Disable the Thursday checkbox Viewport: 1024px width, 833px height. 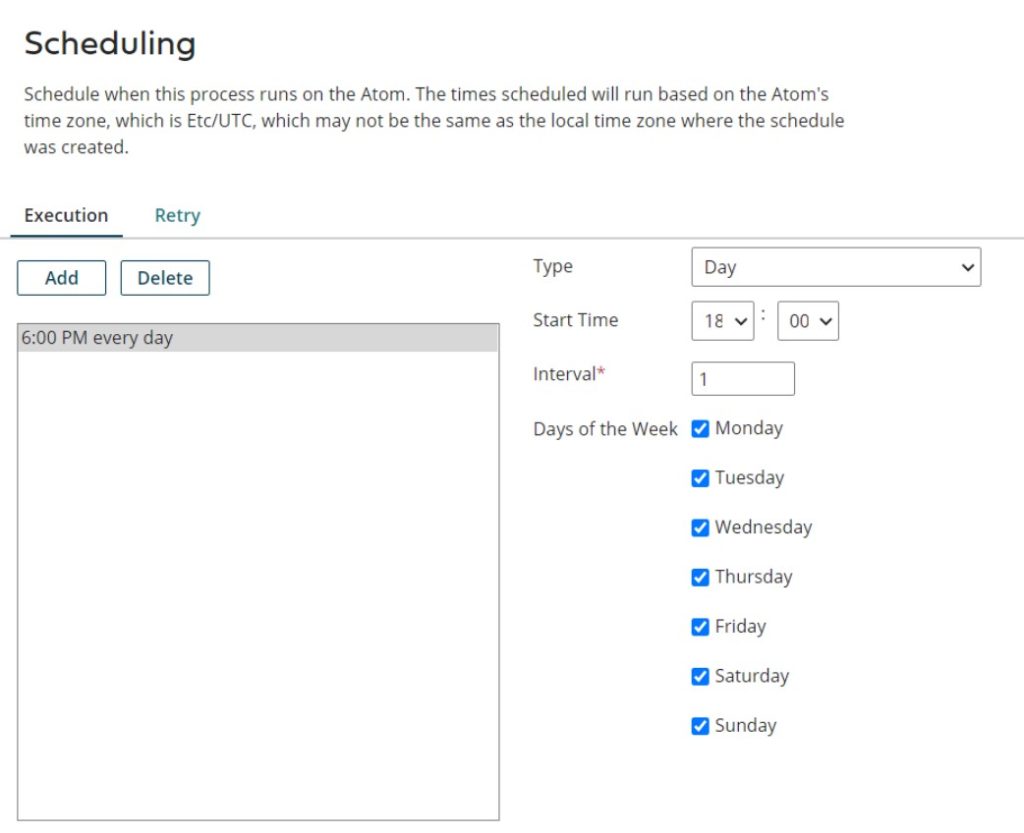(700, 577)
